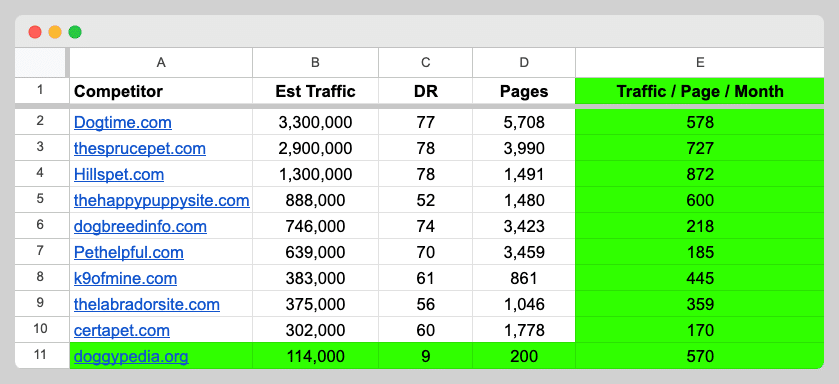Screen dimensions: 839x384
Task: Select the select-all corner cell
Action: click(x=40, y=63)
